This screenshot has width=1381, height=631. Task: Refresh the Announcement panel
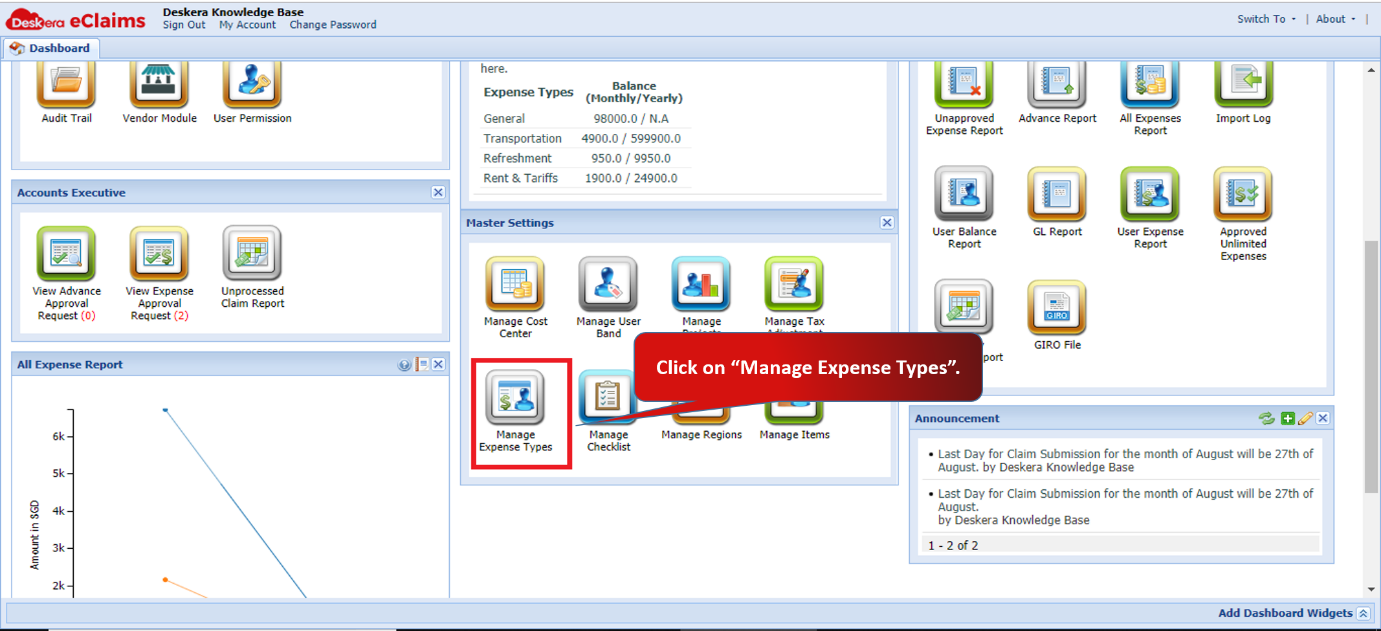coord(1267,418)
